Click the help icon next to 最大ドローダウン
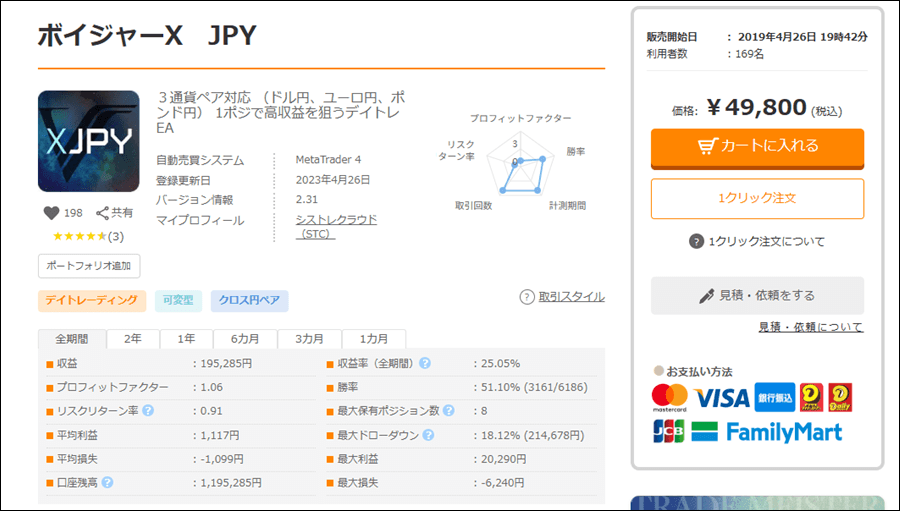This screenshot has width=900, height=511. [x=428, y=435]
